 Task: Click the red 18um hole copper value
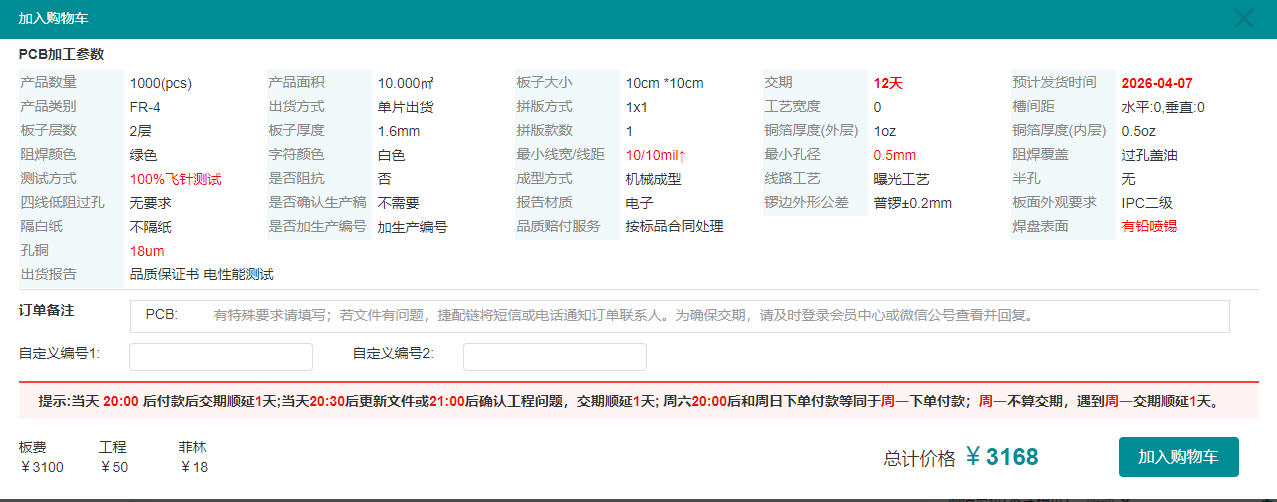[x=147, y=250]
